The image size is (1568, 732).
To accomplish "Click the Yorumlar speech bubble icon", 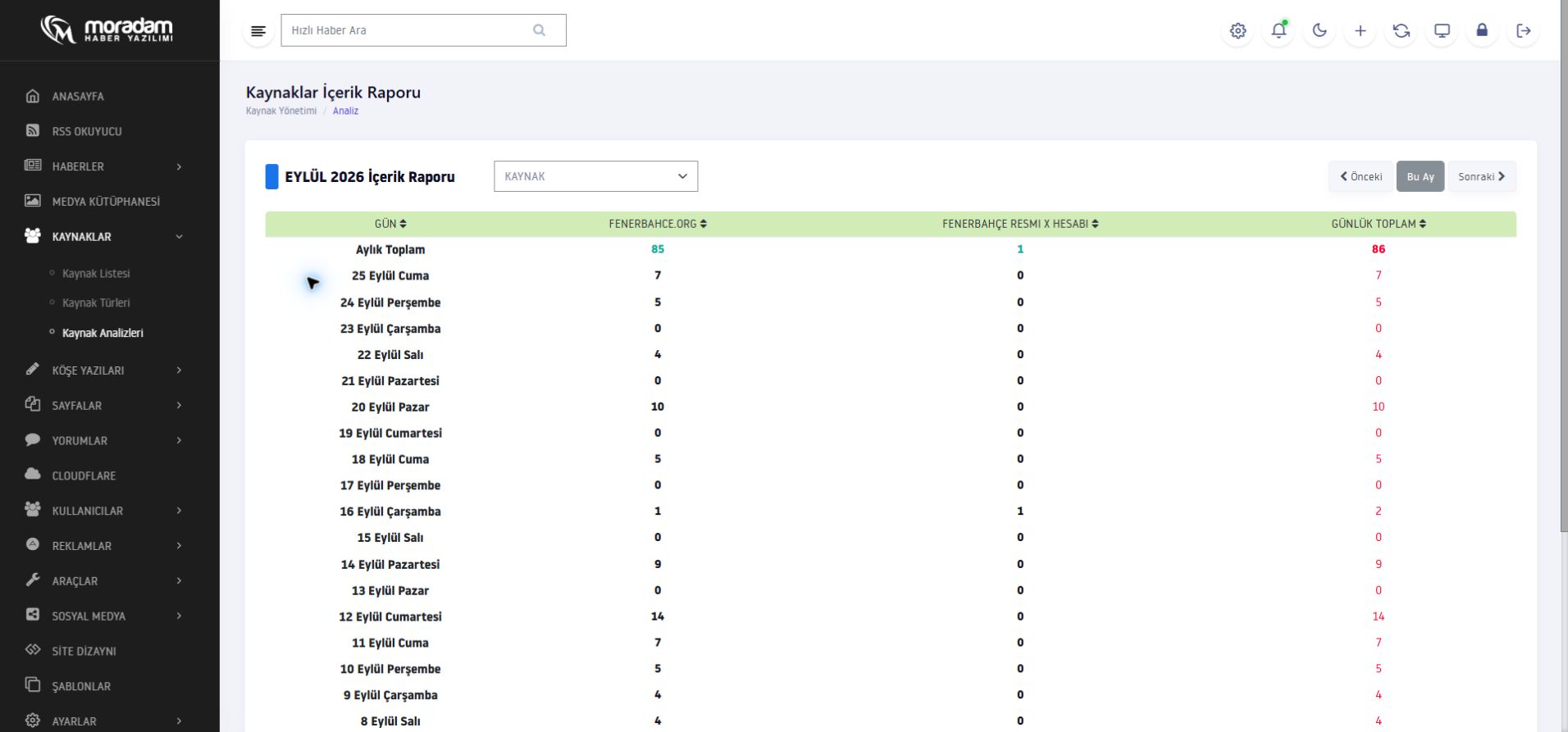I will tap(33, 440).
